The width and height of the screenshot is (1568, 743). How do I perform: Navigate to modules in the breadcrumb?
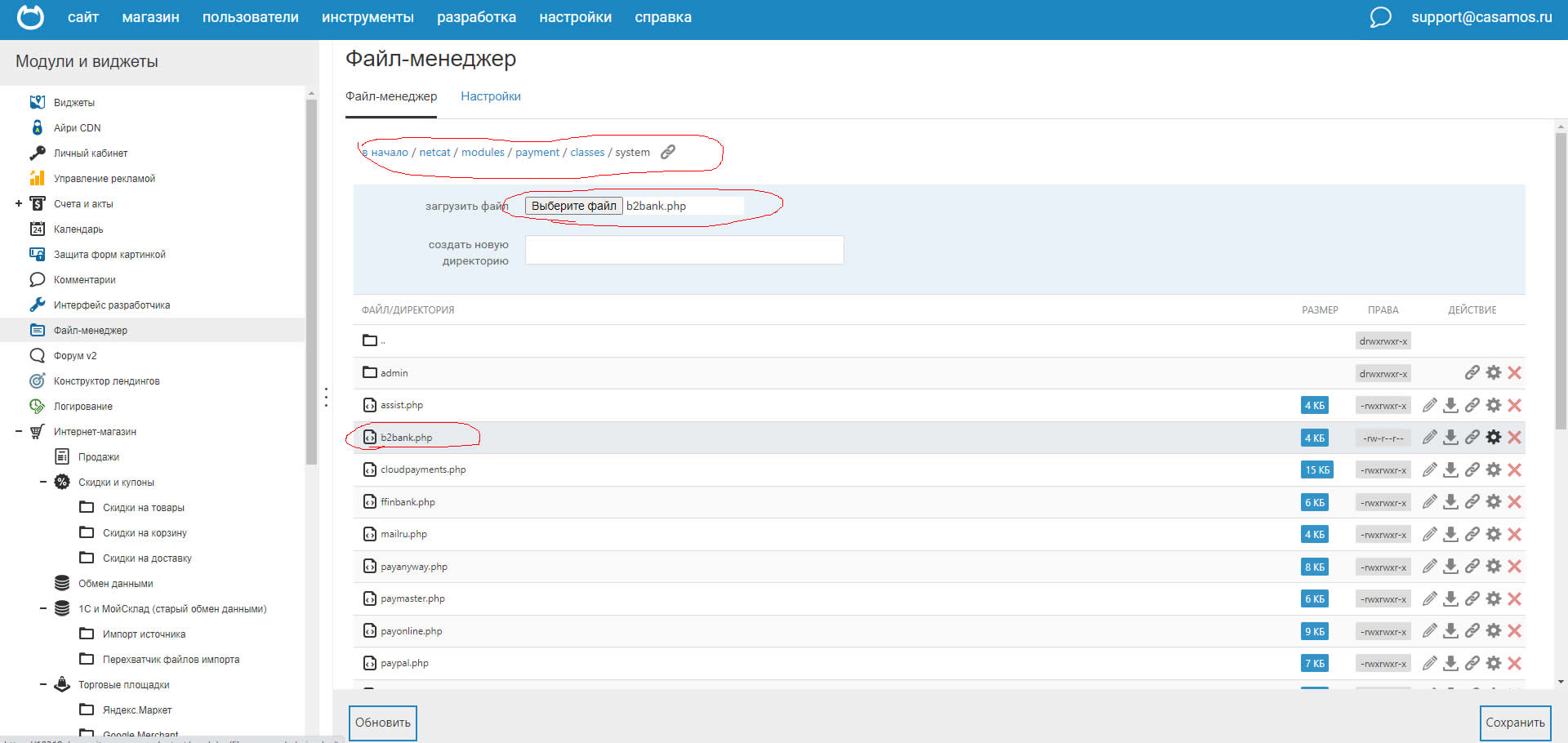point(483,153)
